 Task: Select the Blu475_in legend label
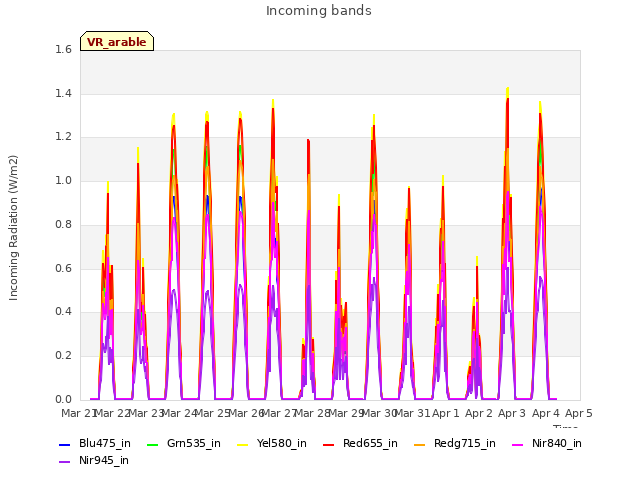point(105,444)
